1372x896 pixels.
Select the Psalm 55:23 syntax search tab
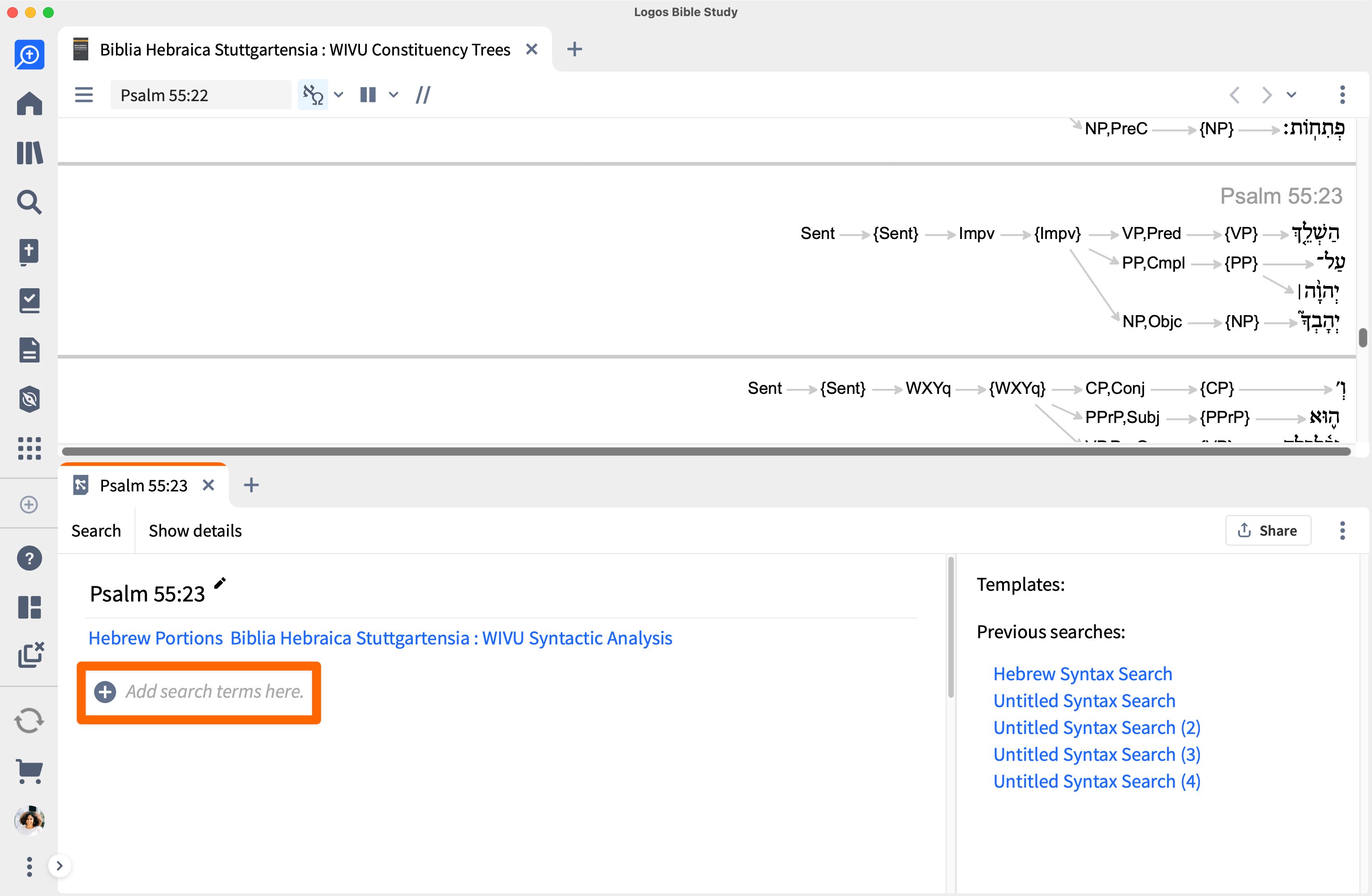pyautogui.click(x=144, y=486)
